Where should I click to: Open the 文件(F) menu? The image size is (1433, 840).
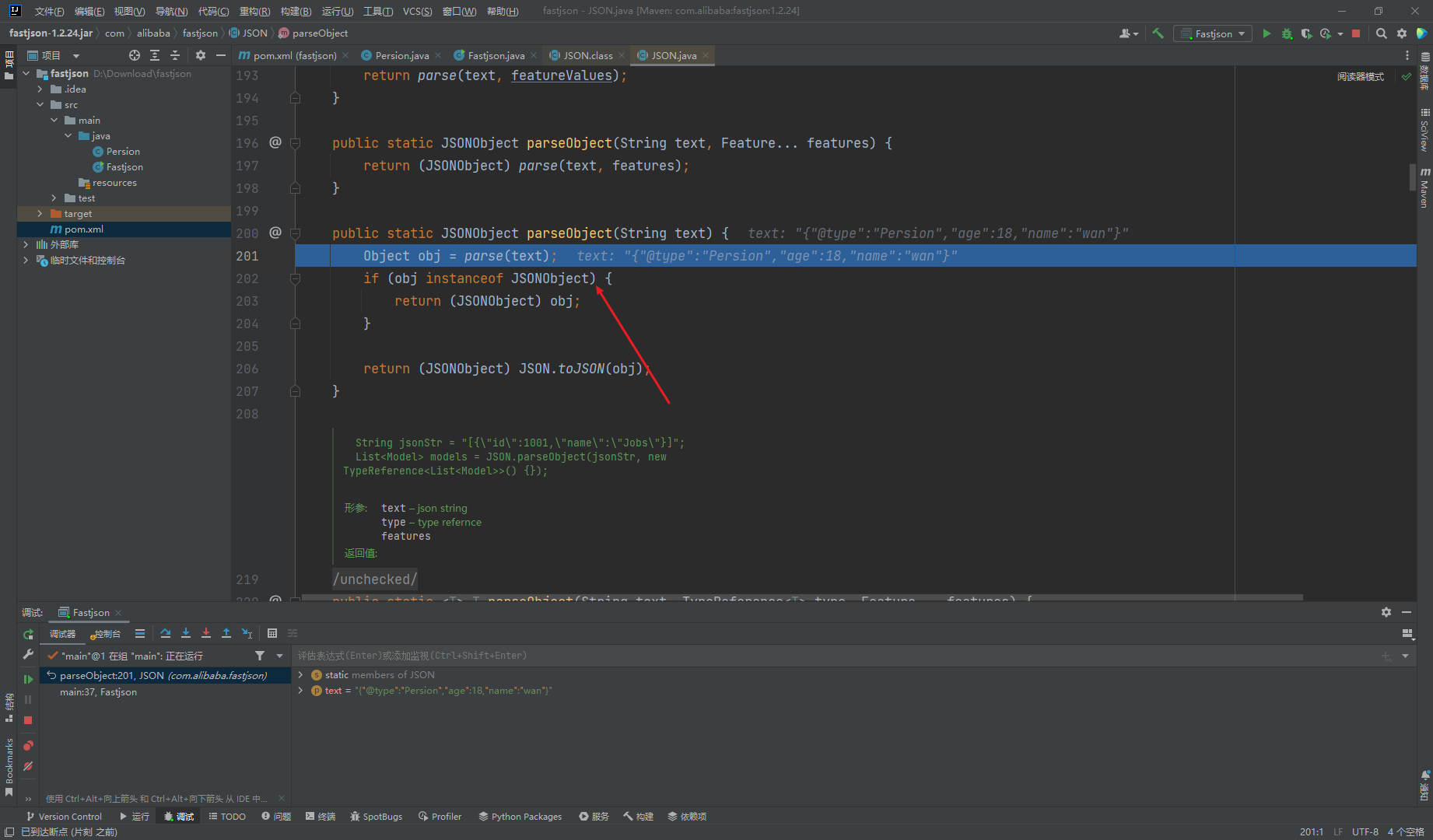coord(49,11)
